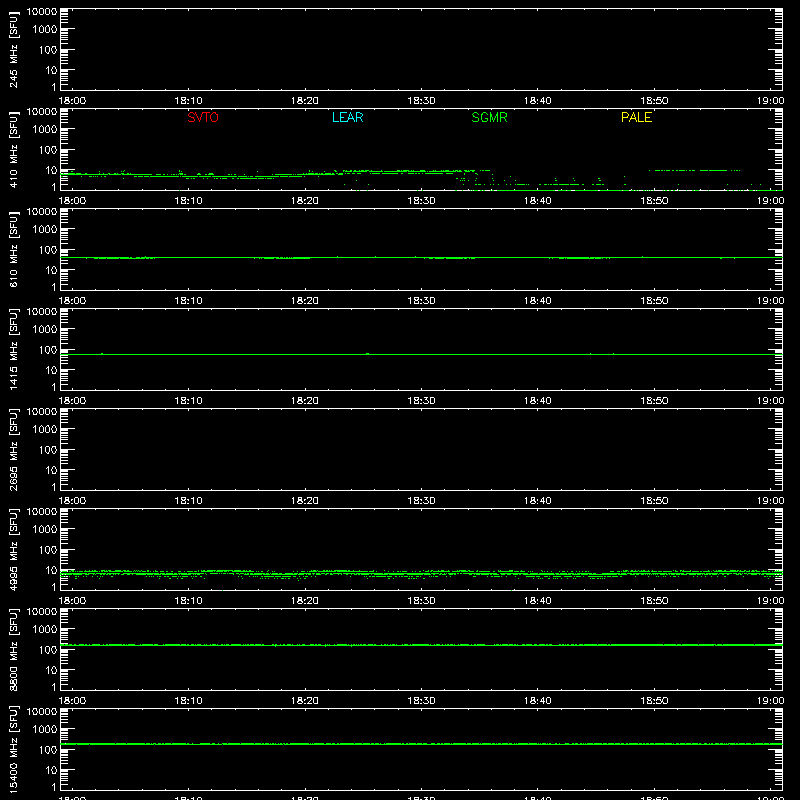Viewport: 800px width, 800px height.
Task: Select the 245 MHz [SFU] axis label
Action: pyautogui.click(x=13, y=49)
